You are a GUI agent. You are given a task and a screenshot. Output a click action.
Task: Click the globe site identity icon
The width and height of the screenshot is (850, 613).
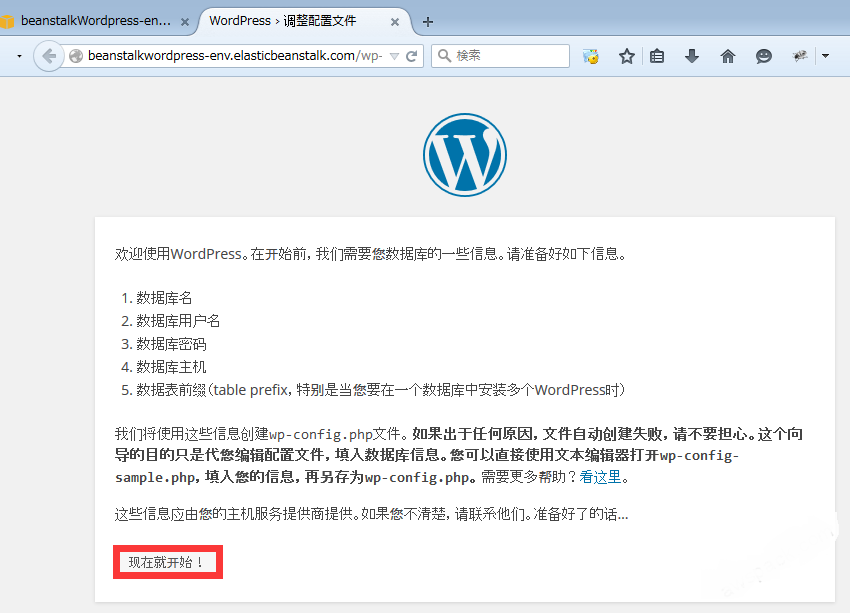click(x=76, y=56)
